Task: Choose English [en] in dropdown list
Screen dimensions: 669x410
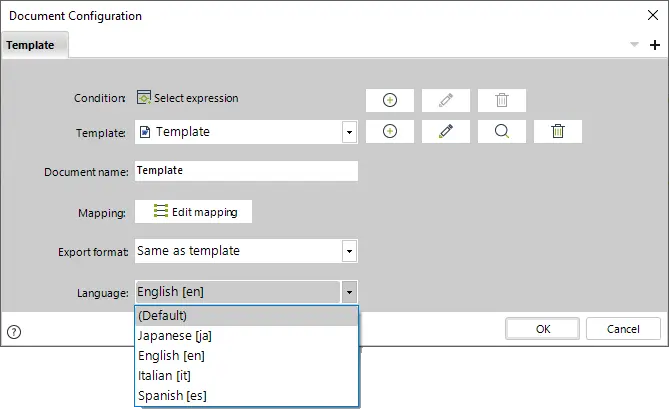Action: (247, 355)
